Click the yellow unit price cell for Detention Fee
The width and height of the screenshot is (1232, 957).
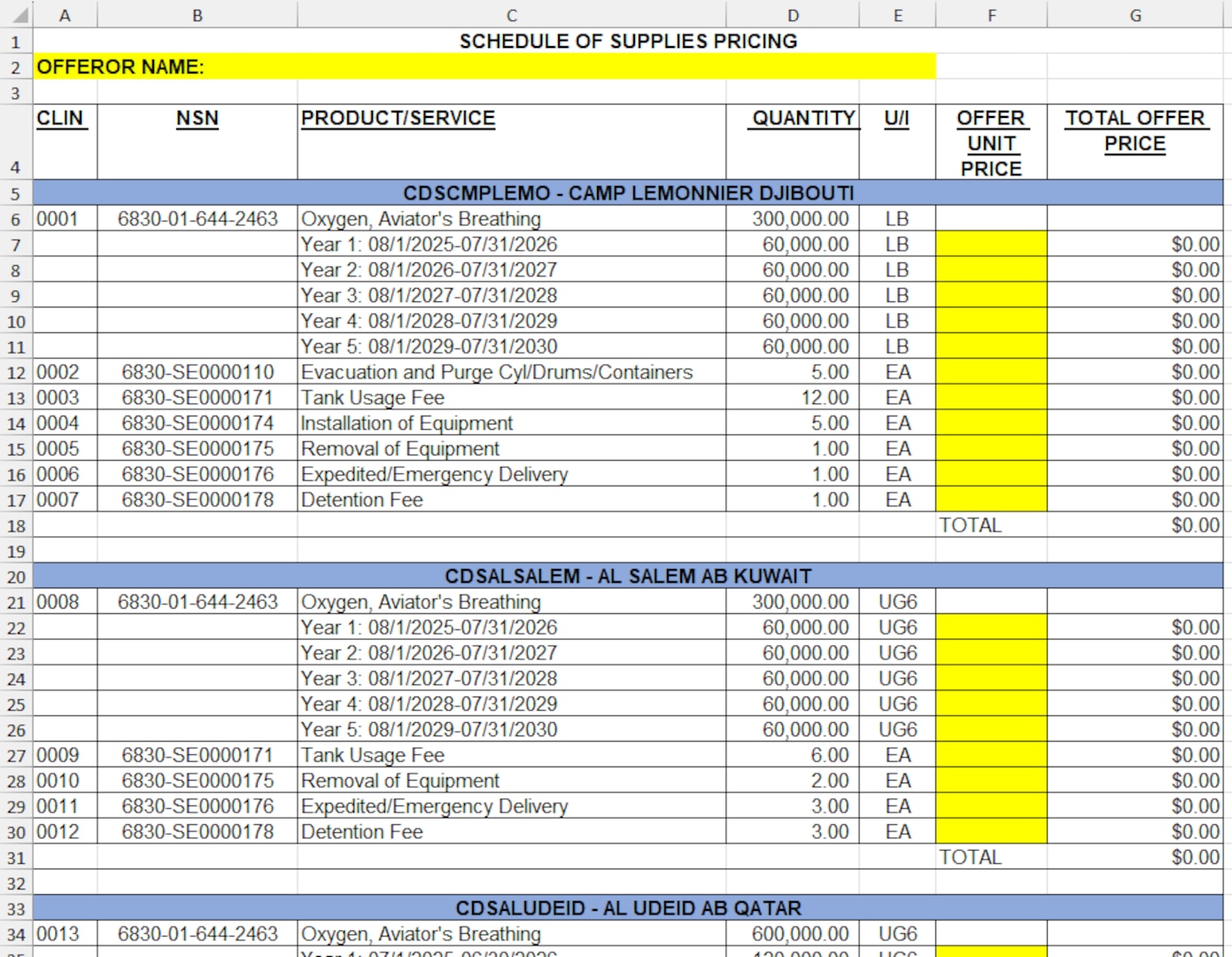pyautogui.click(x=990, y=500)
